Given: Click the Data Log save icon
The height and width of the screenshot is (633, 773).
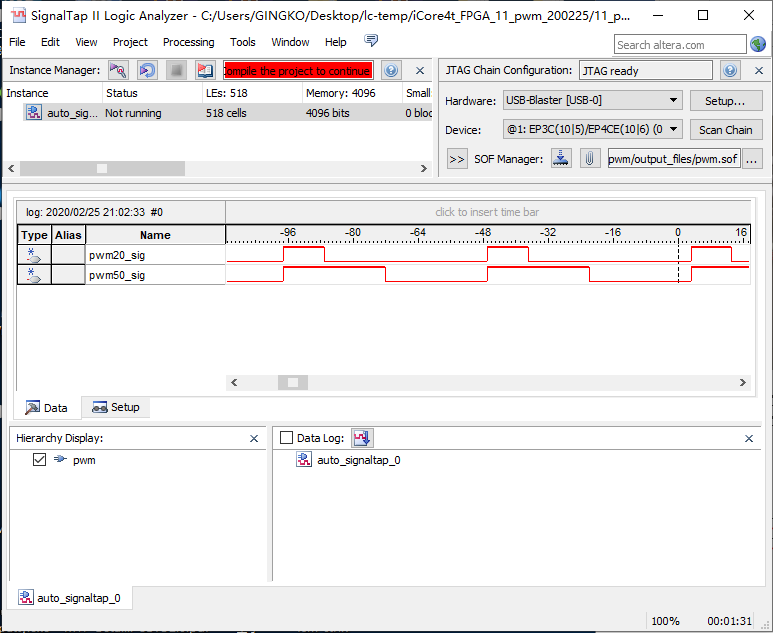Looking at the screenshot, I should click(362, 438).
